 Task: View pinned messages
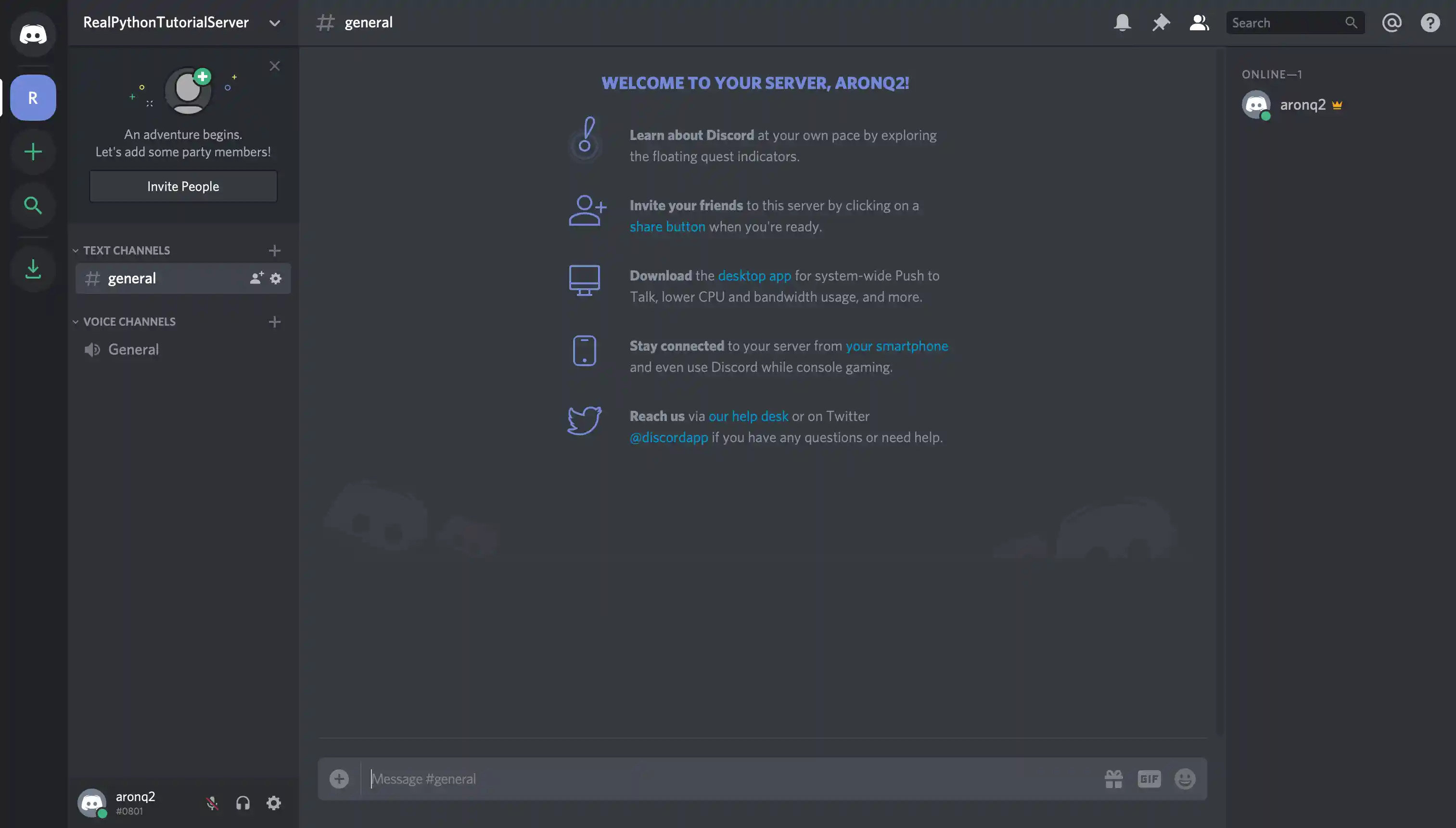[x=1160, y=22]
